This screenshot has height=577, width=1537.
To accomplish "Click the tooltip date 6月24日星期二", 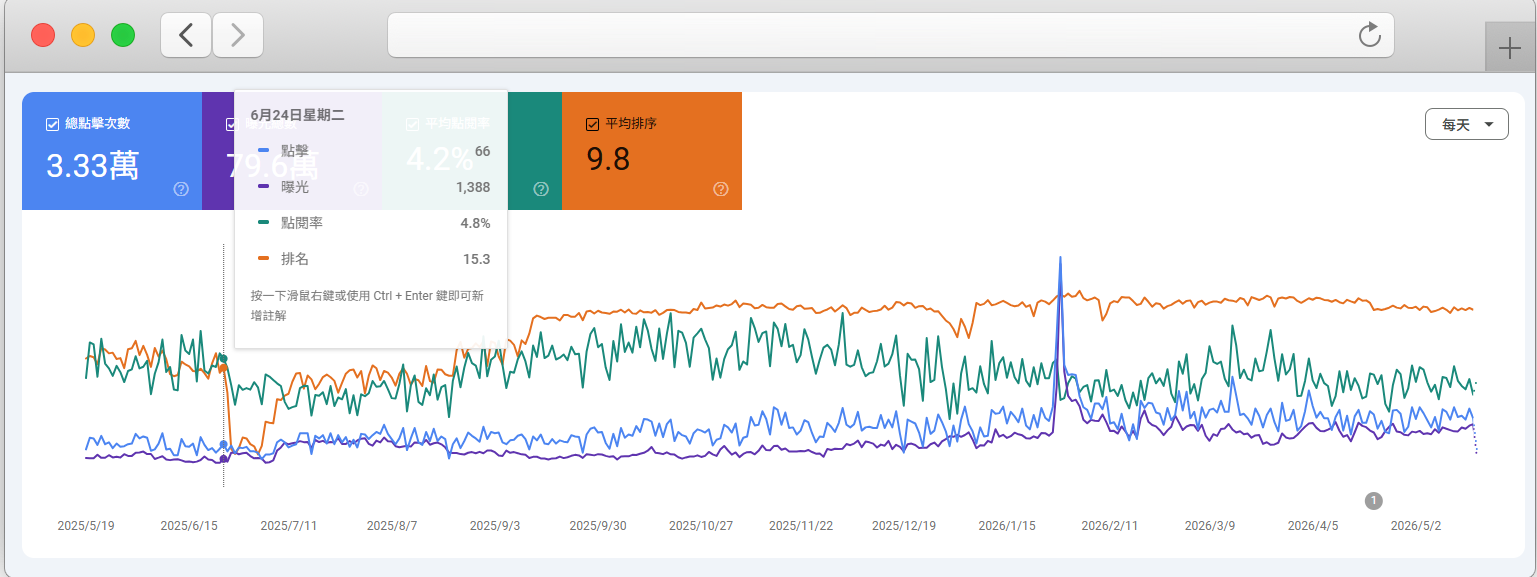I will 297,115.
